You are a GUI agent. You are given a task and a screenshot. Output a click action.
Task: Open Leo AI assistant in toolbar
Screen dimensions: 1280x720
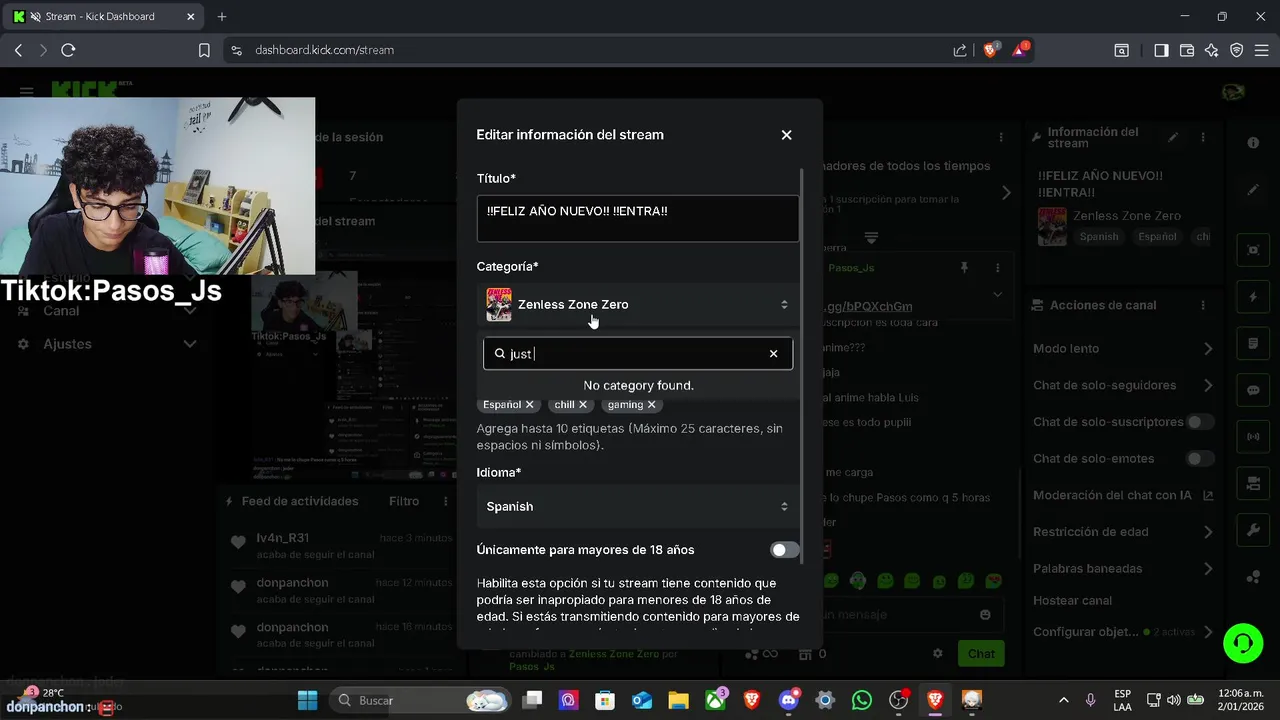click(x=1212, y=50)
